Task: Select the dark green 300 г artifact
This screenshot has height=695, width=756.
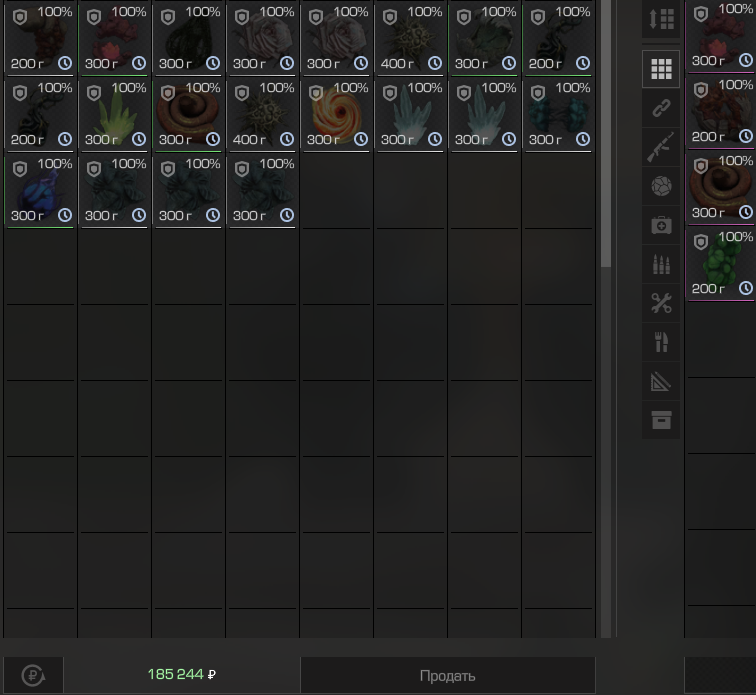Action: tap(484, 38)
